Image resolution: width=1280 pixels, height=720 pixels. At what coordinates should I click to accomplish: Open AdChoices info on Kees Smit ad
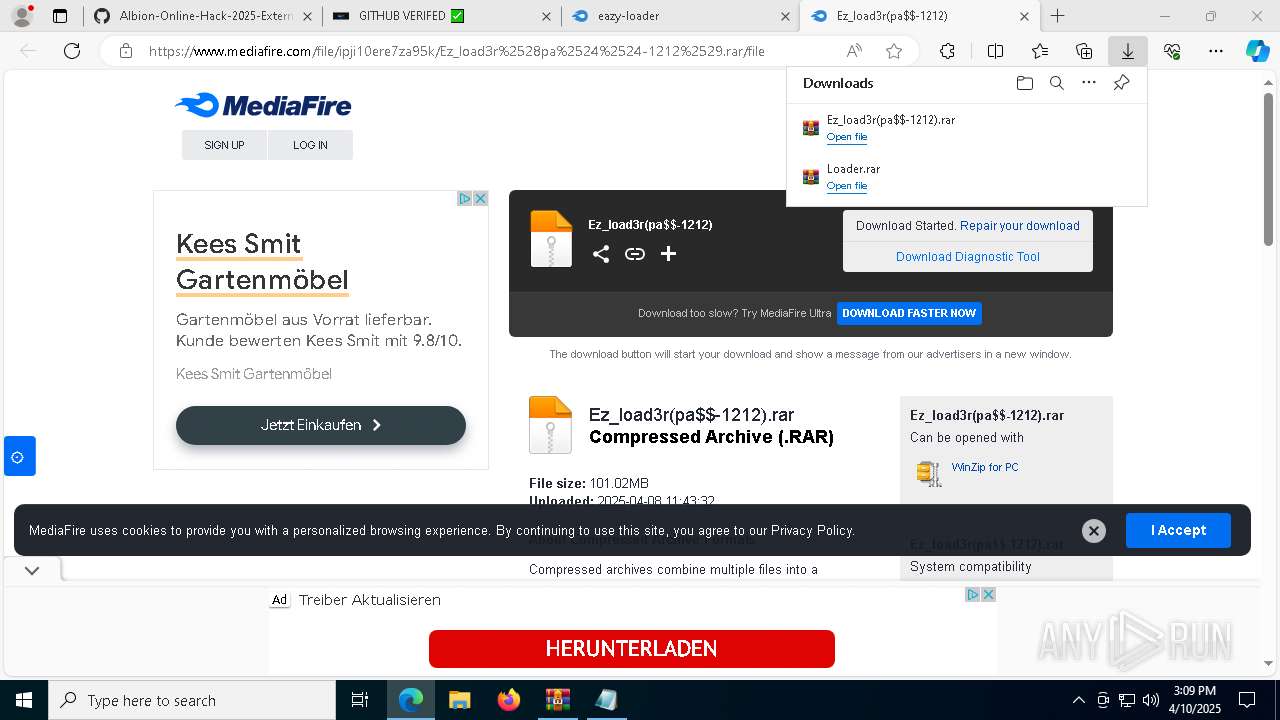tap(465, 199)
